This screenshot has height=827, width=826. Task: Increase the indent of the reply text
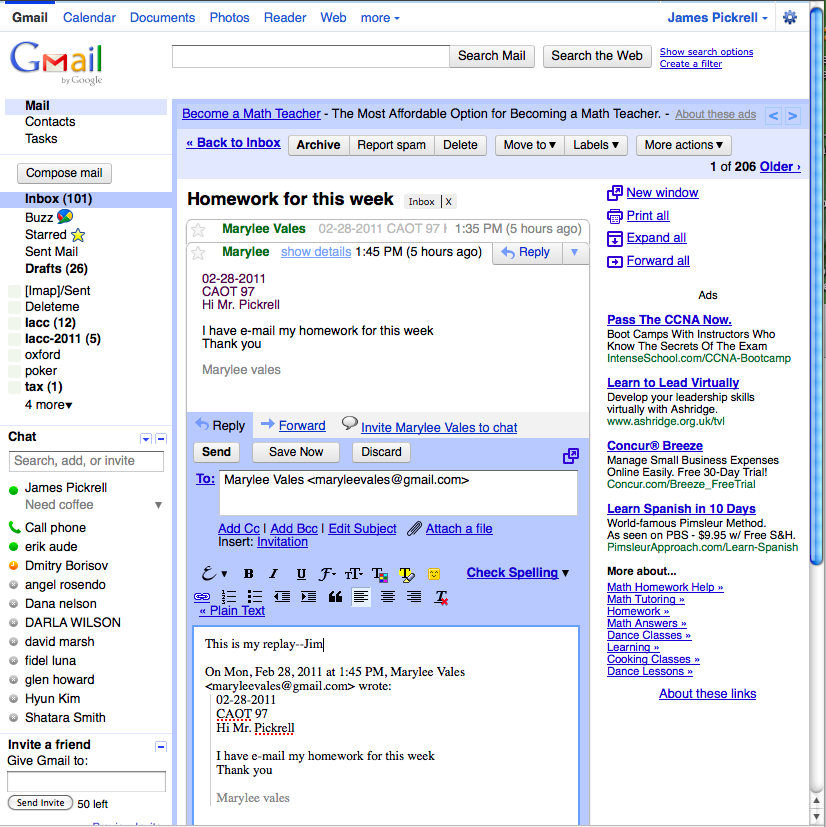[308, 597]
